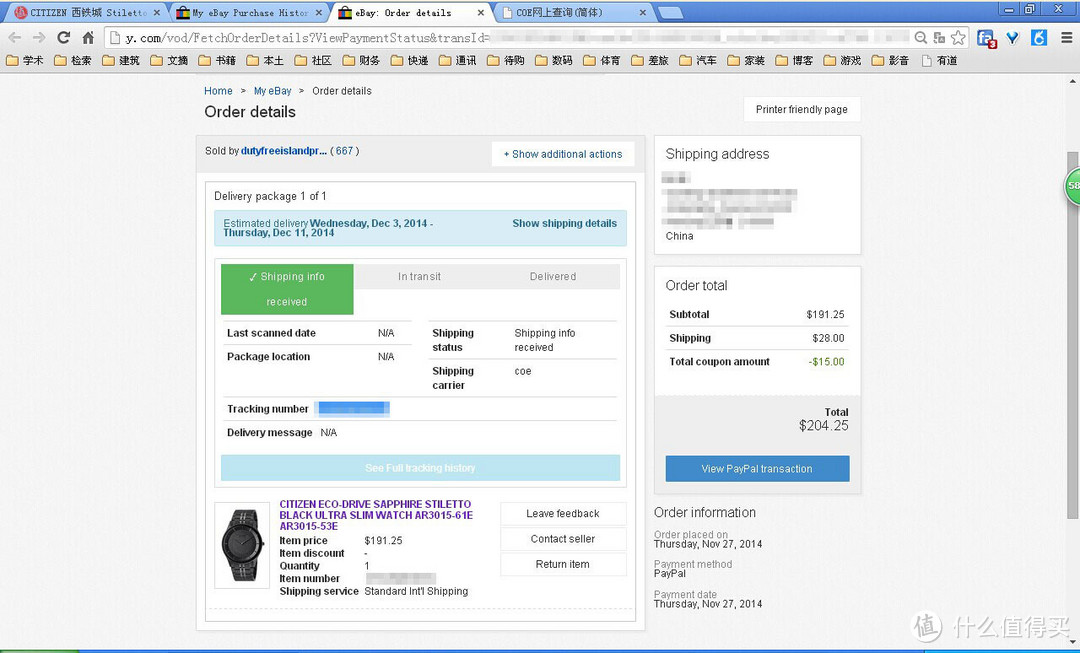Close the My eBay Purchase History tab

[x=318, y=12]
